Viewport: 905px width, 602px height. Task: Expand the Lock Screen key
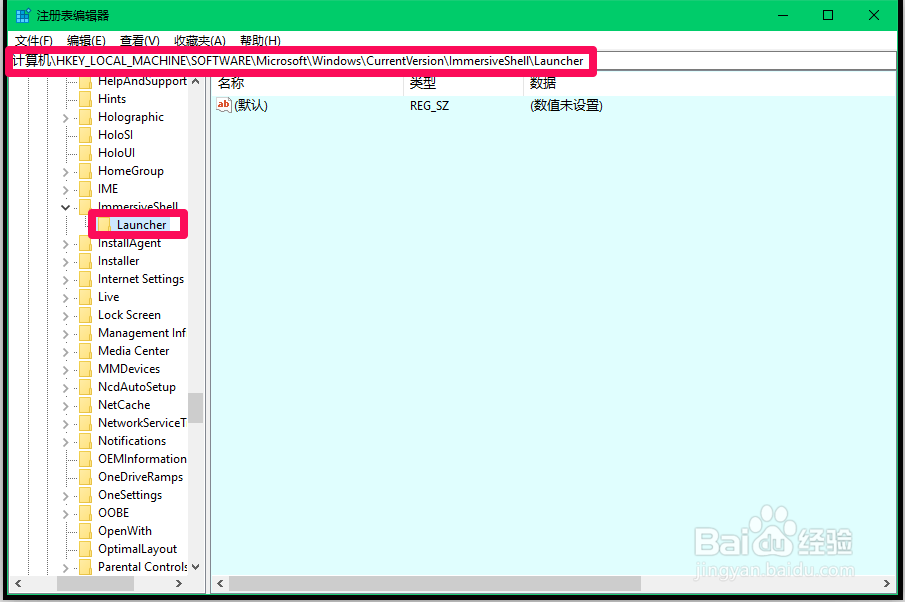[x=65, y=315]
